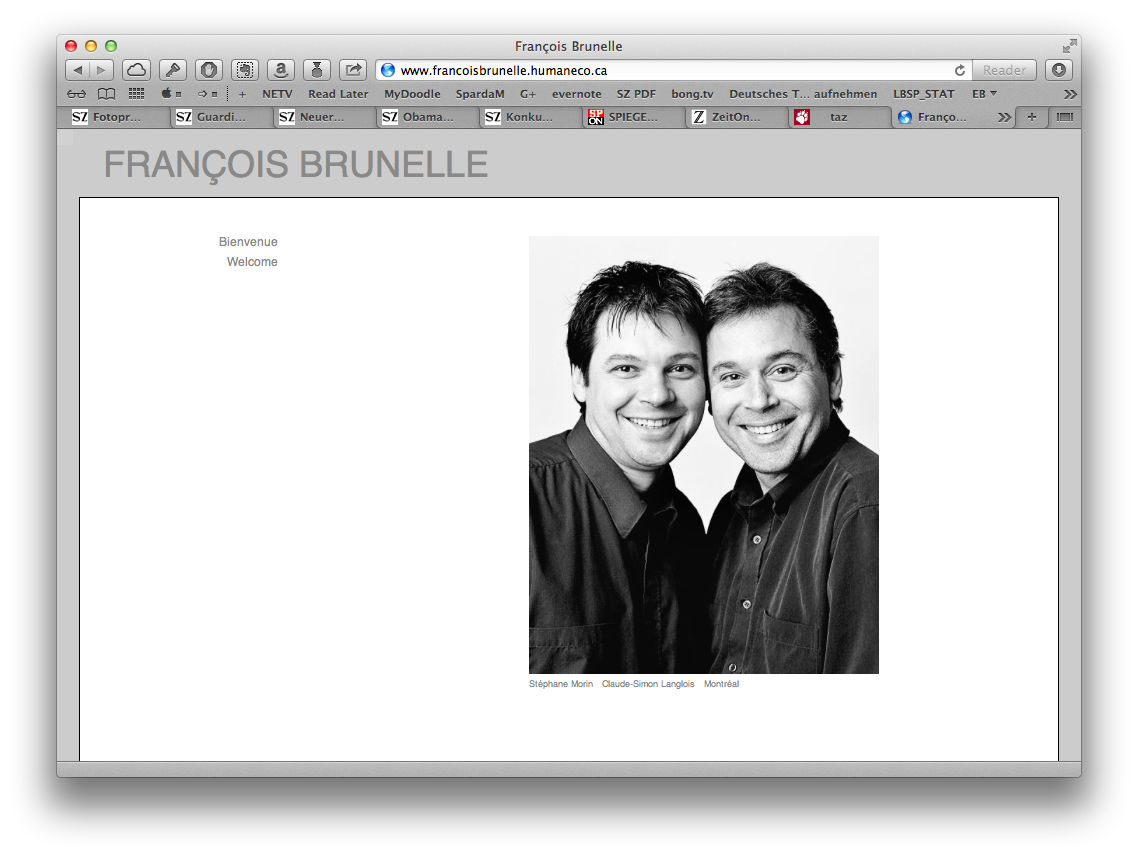Click the browser Back arrow

pos(77,70)
